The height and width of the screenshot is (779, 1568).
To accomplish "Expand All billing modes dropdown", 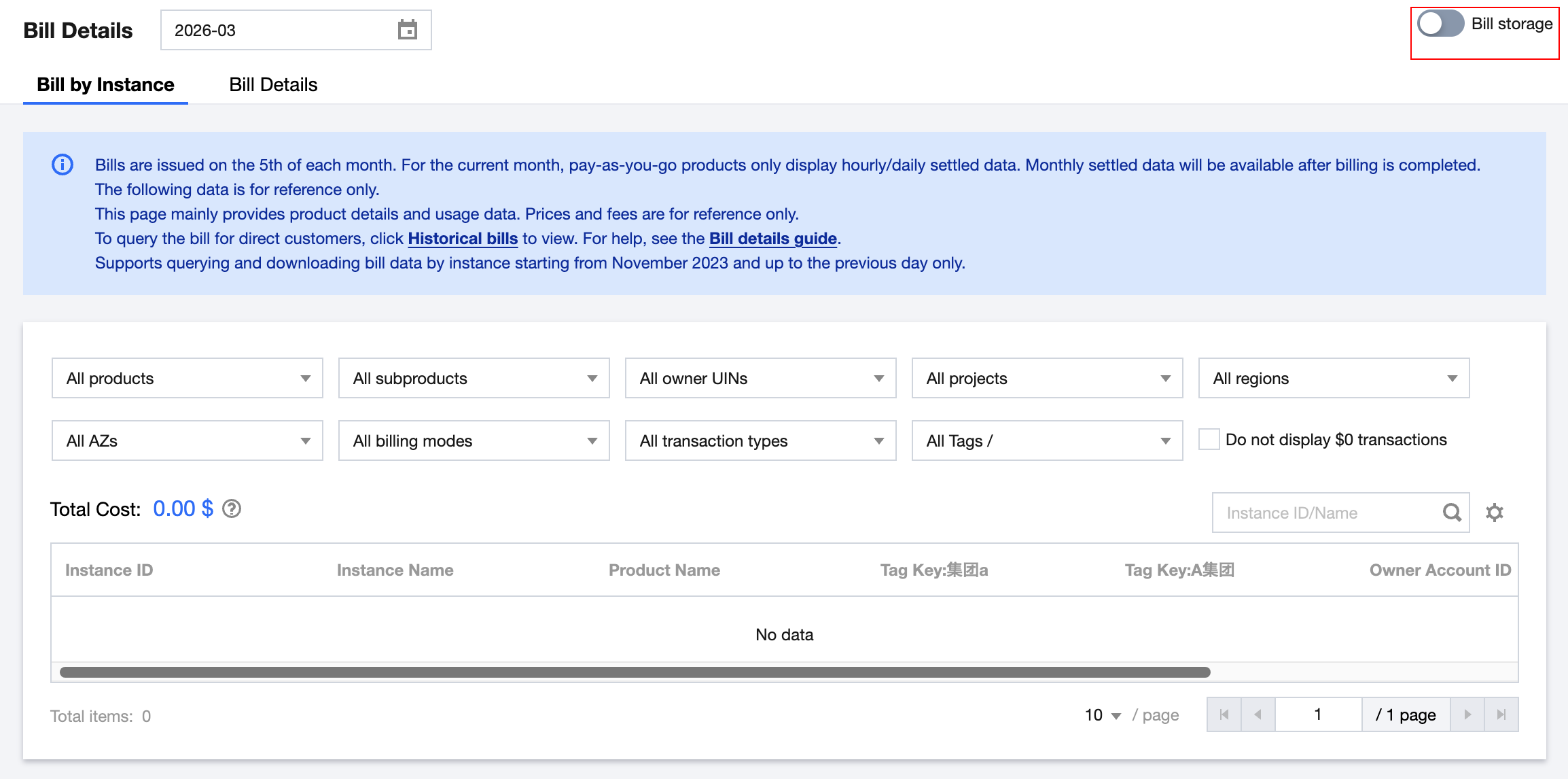I will click(474, 441).
